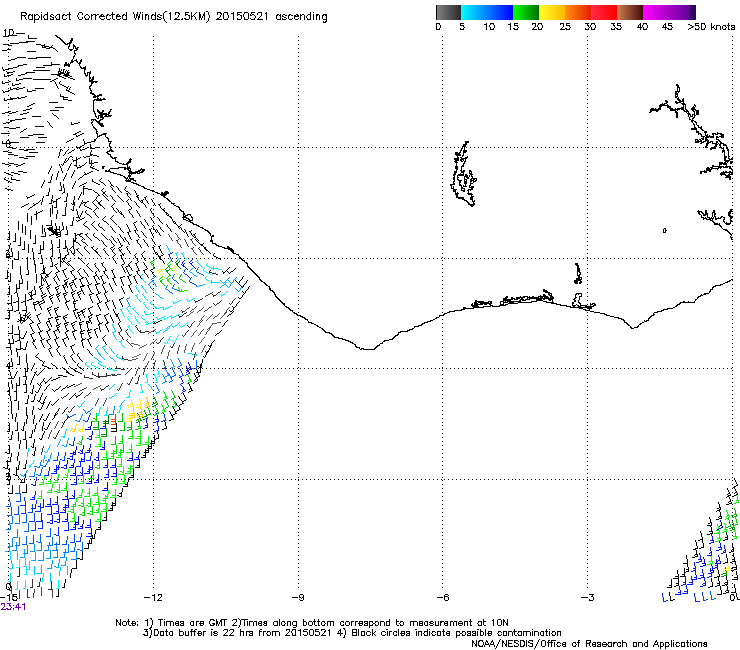Click the '35' label on the color scale
740x650 pixels.
tap(616, 27)
